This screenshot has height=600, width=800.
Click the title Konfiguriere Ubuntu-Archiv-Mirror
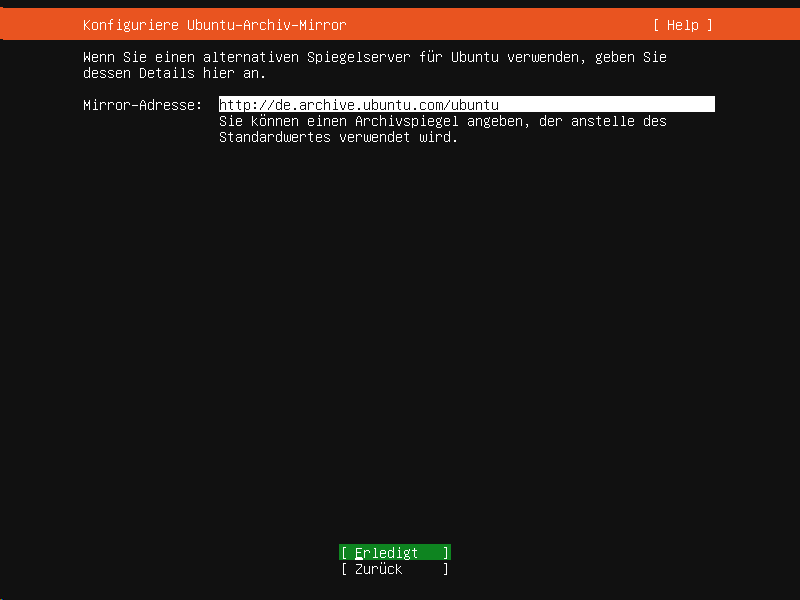(x=215, y=25)
